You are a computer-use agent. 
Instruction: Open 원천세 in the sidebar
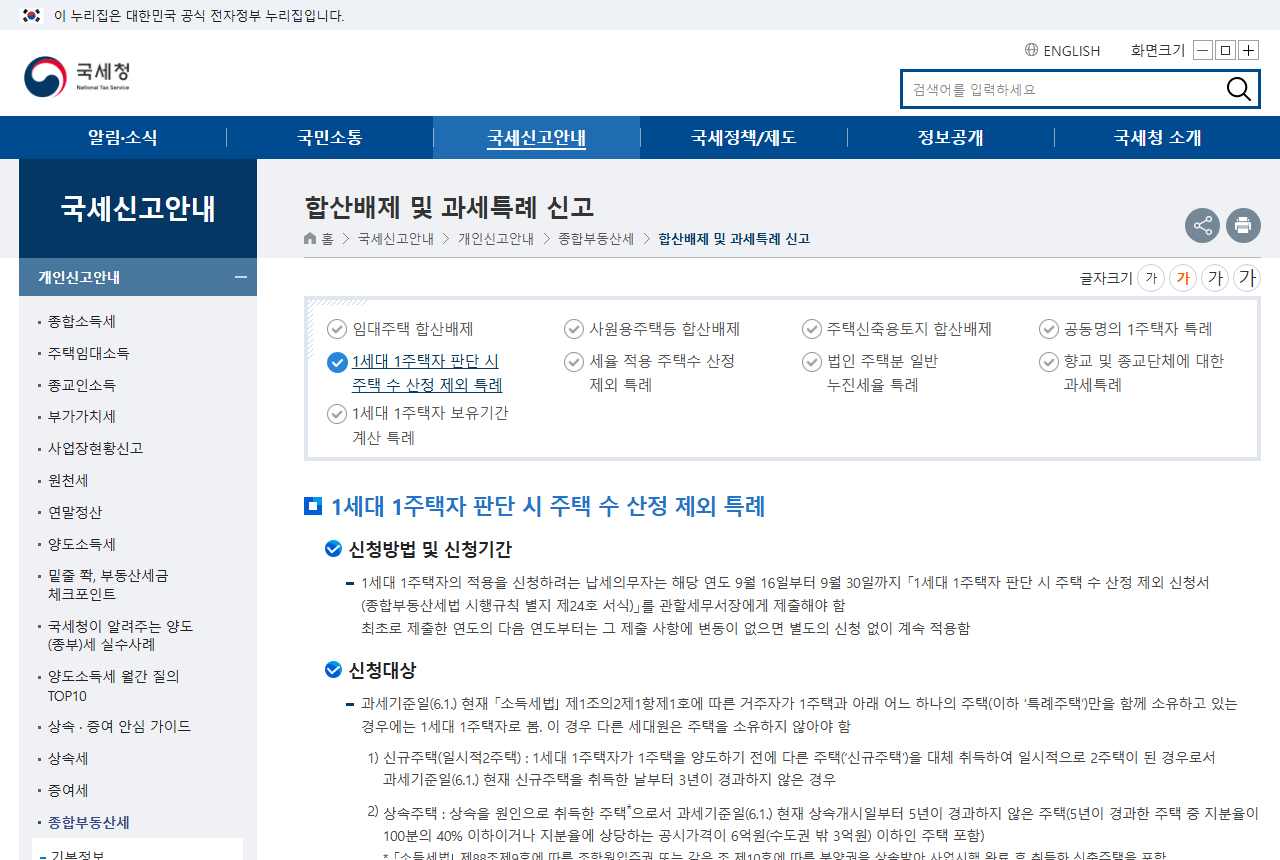click(x=68, y=480)
